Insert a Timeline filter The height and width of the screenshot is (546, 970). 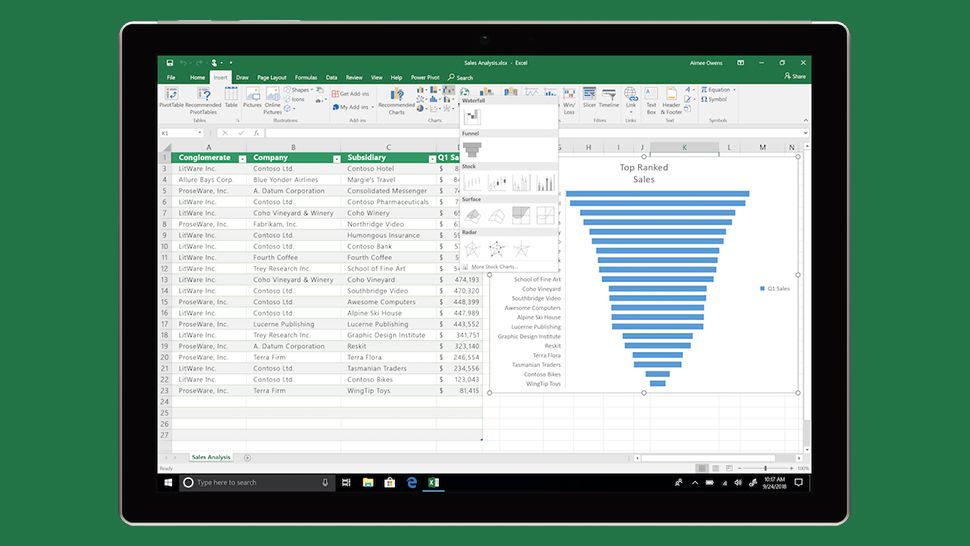[609, 98]
